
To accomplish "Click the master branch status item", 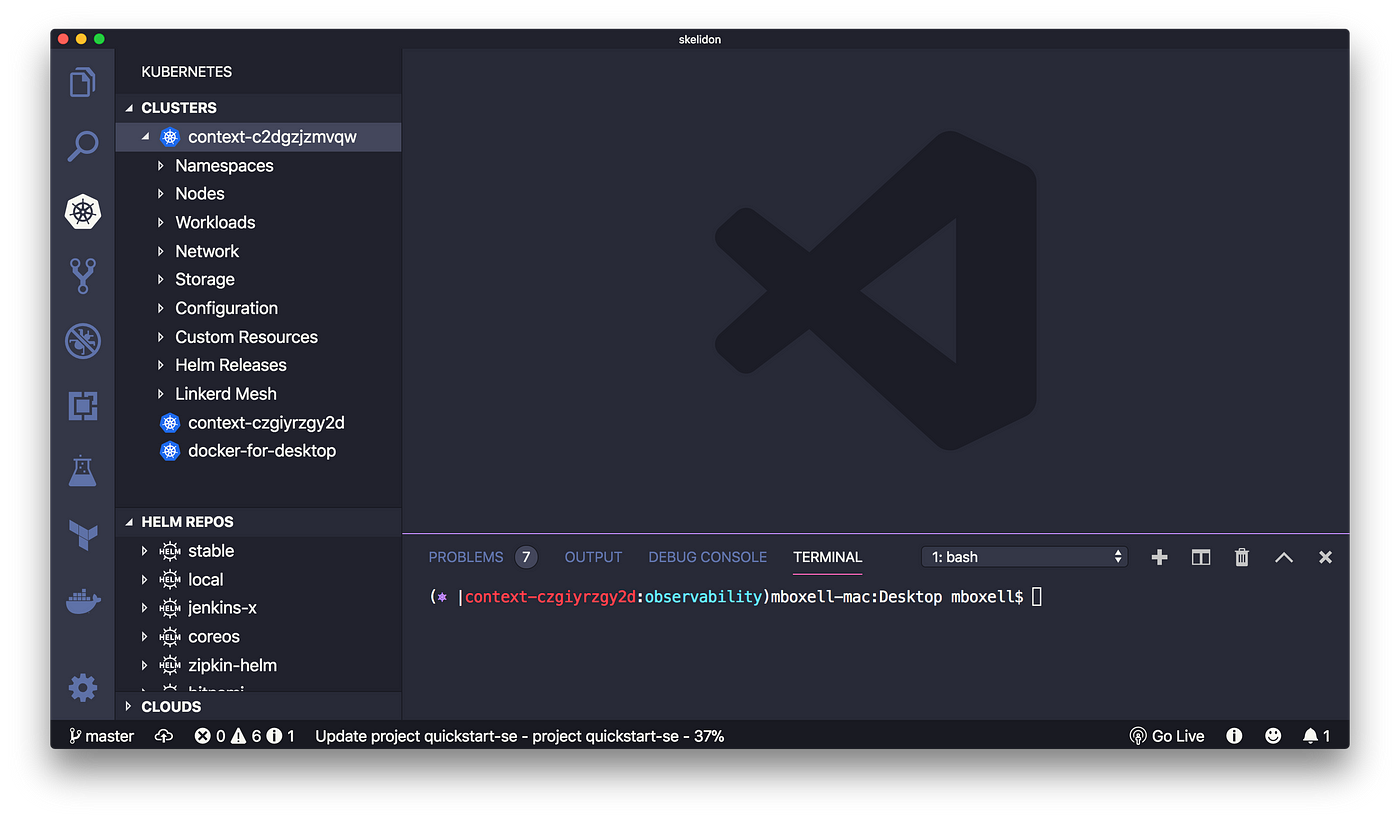I will (x=101, y=736).
